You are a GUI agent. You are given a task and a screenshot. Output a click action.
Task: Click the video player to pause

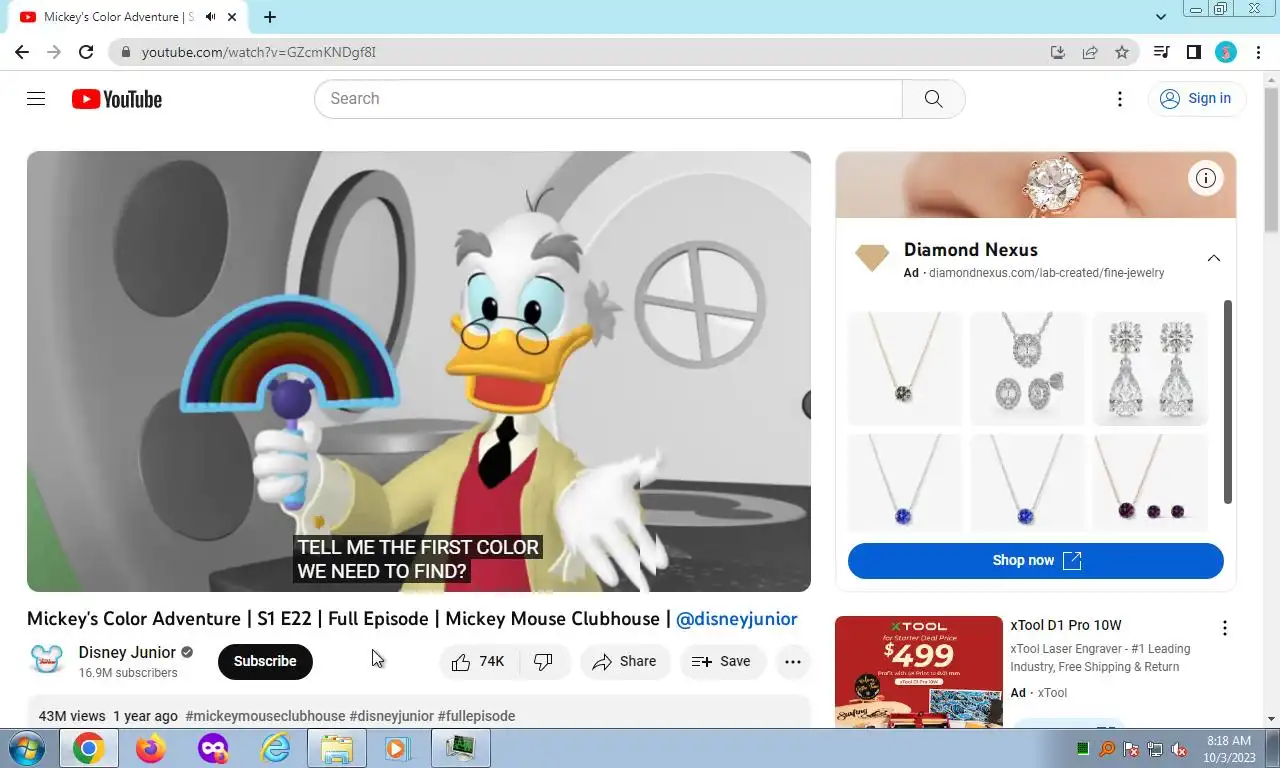(x=418, y=371)
